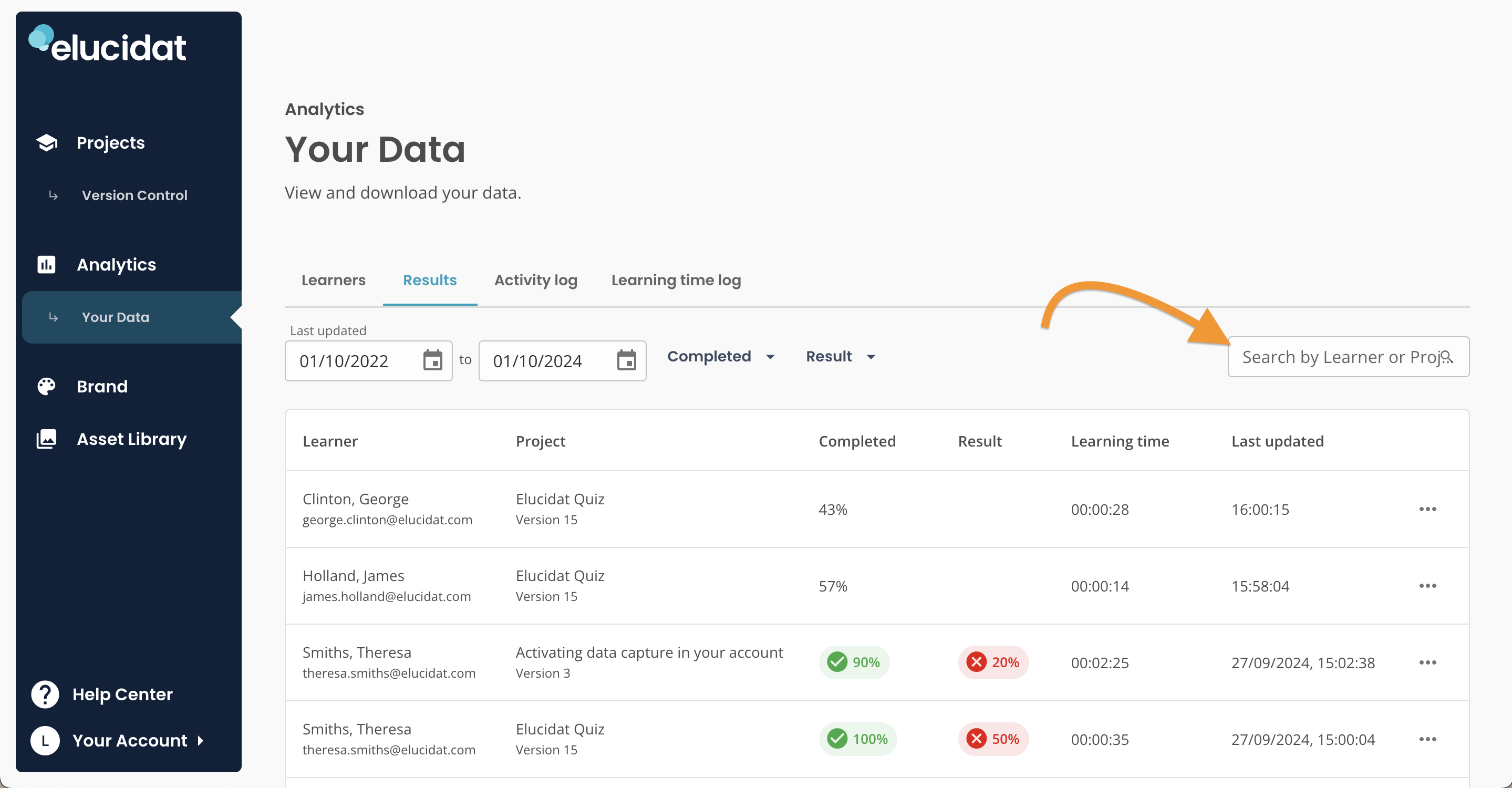Switch to the Learners tab

coord(334,281)
